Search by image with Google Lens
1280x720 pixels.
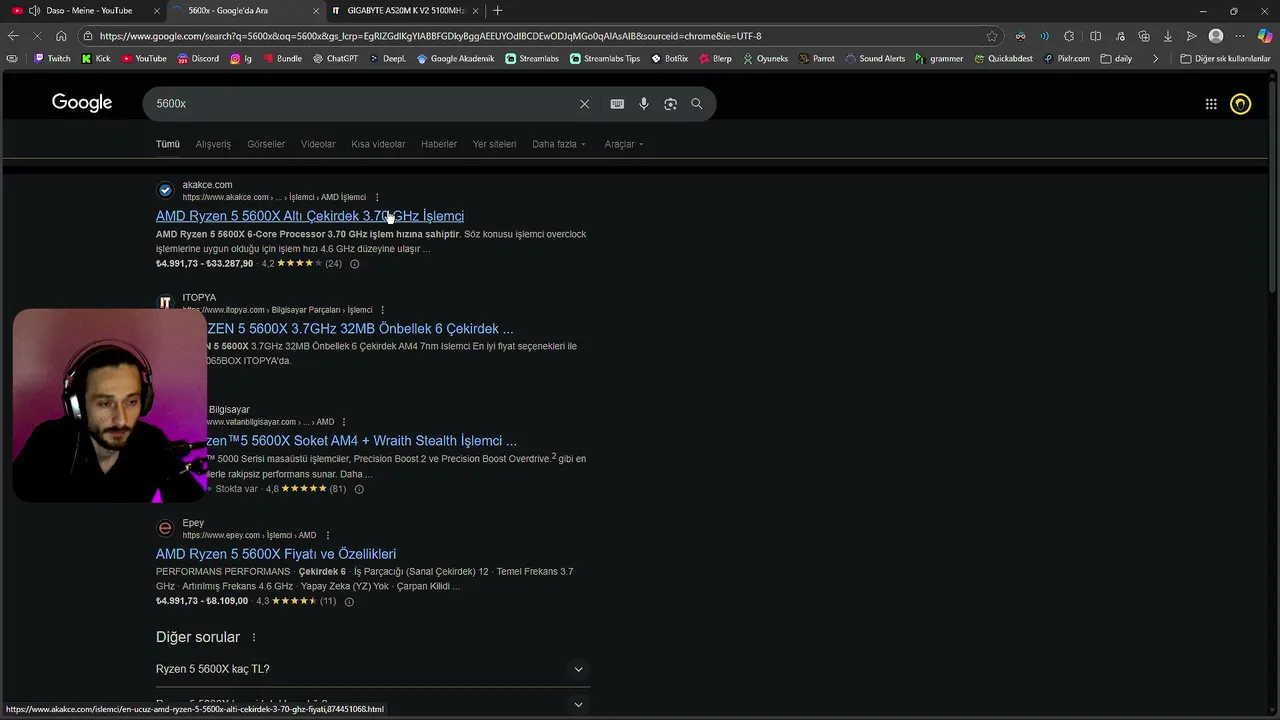(670, 104)
